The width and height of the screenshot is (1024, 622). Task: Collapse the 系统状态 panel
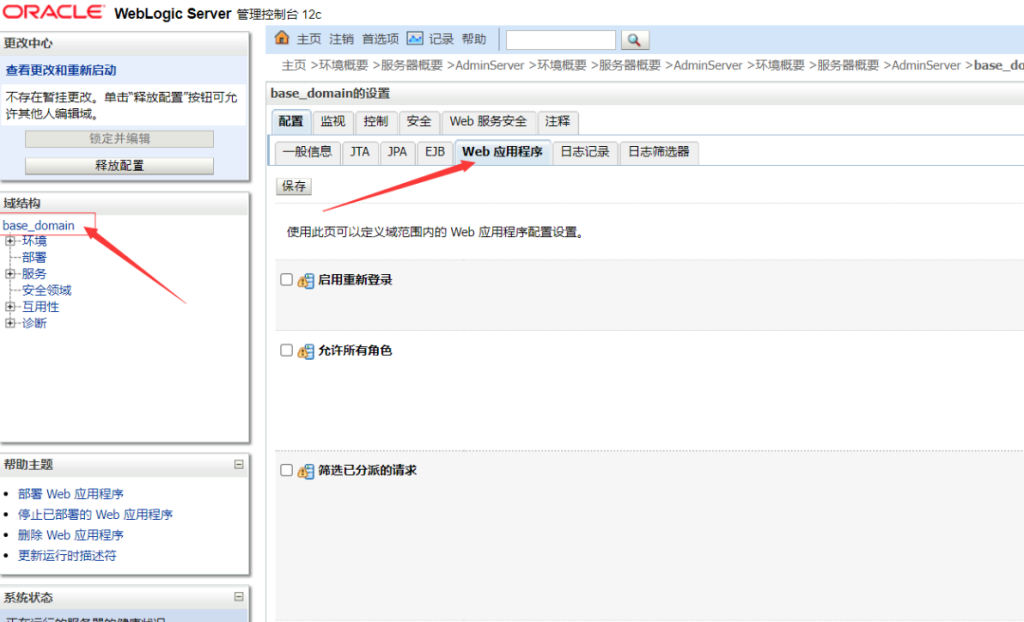tap(238, 597)
